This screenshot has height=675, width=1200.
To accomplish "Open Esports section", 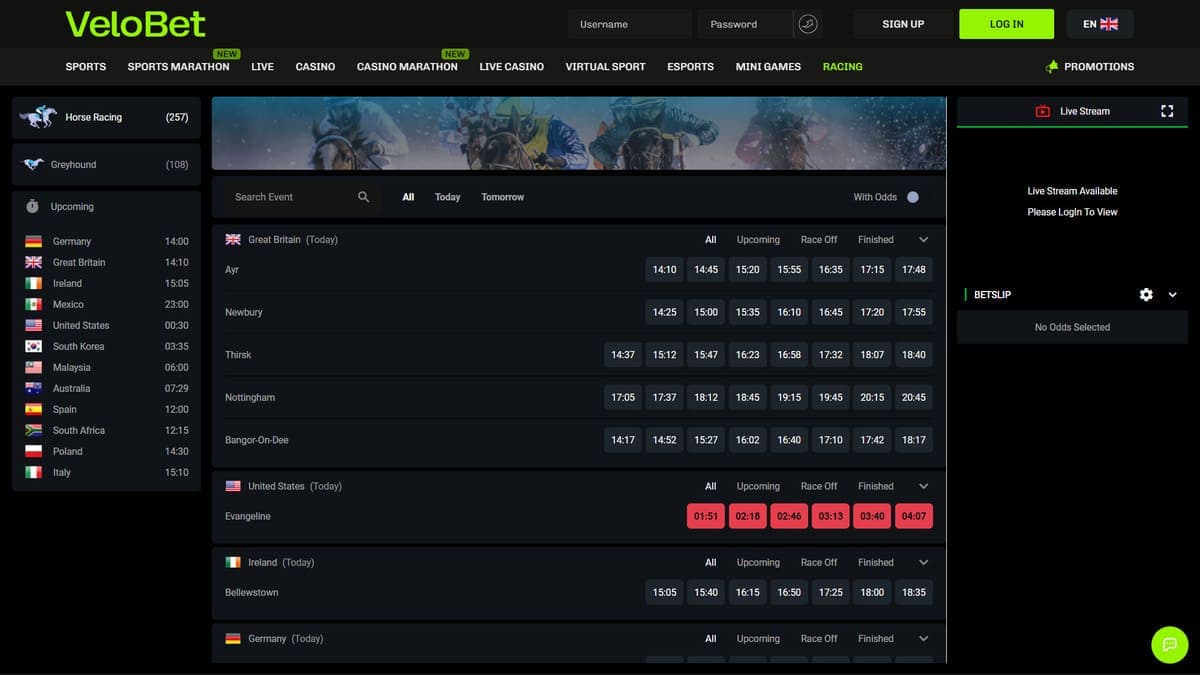I will click(x=691, y=67).
